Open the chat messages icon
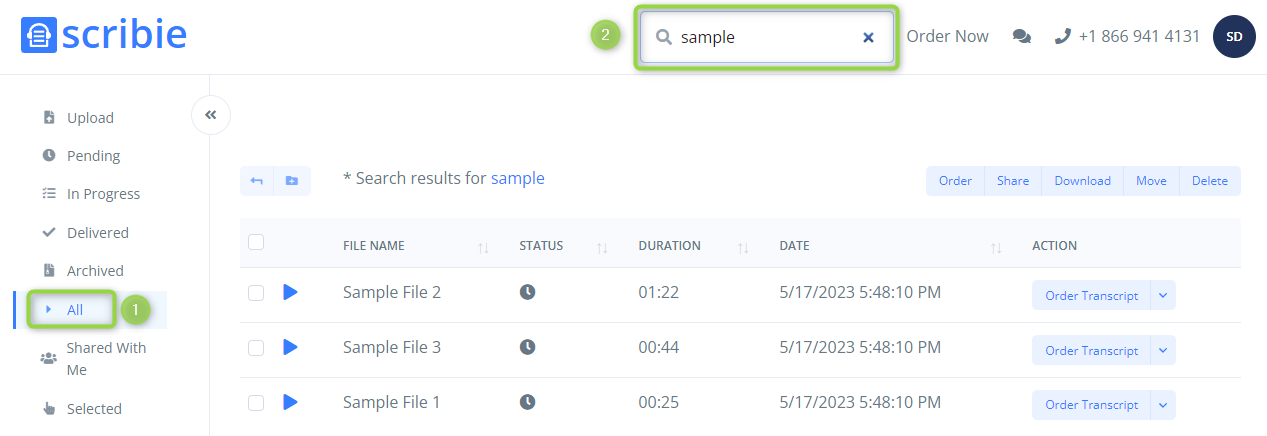The image size is (1267, 436). point(1021,37)
